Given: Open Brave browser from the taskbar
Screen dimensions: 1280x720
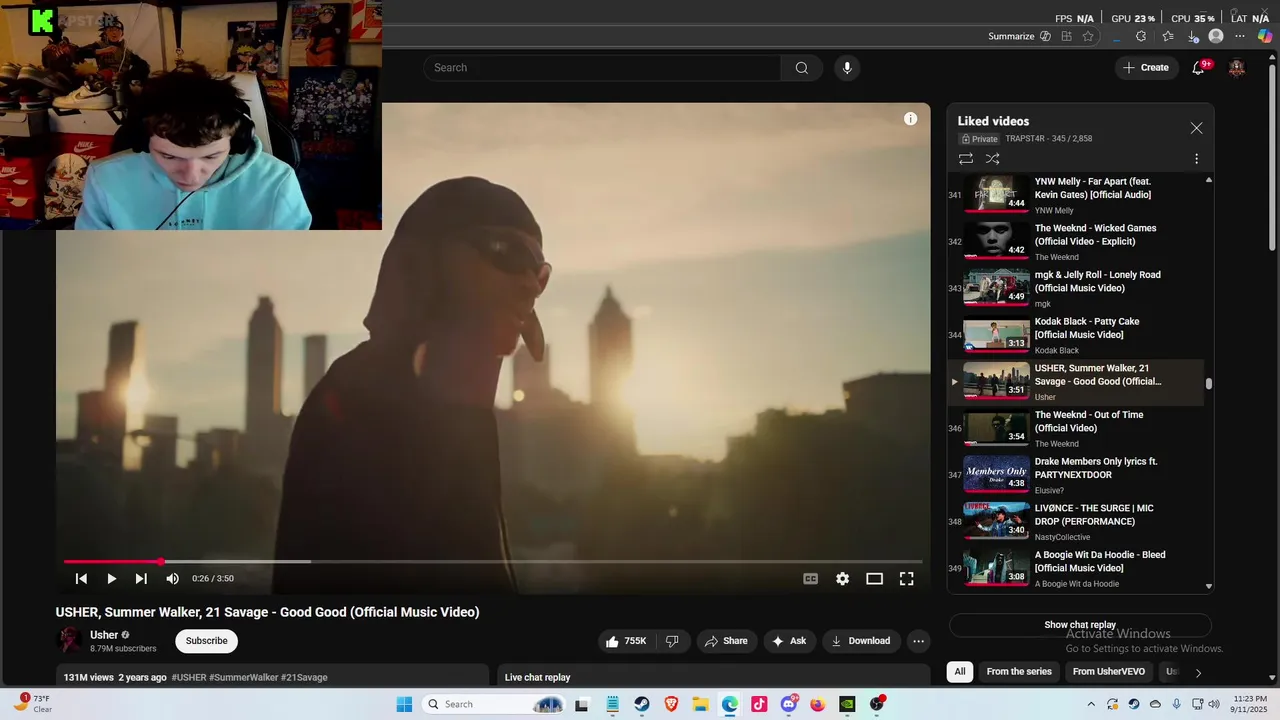Looking at the screenshot, I should 671,704.
